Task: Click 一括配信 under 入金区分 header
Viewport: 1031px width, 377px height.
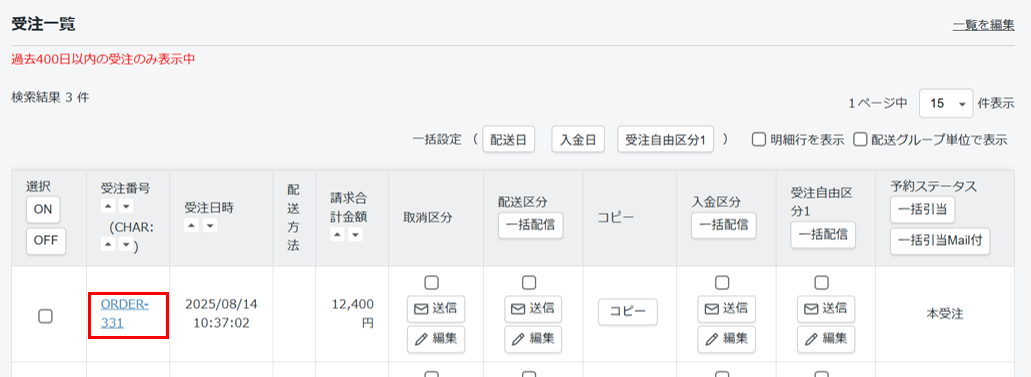Action: [724, 225]
